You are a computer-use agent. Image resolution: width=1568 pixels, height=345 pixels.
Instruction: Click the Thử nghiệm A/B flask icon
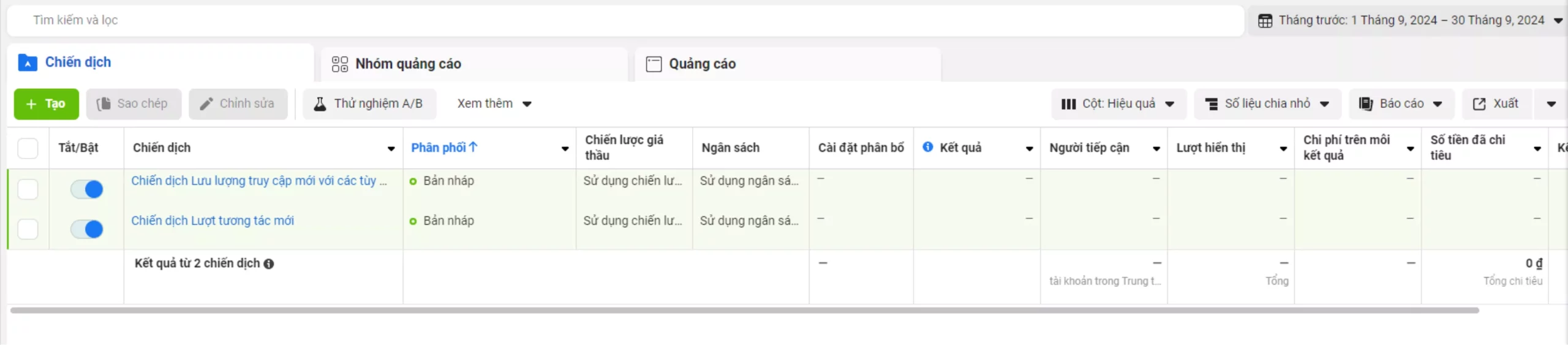[x=320, y=104]
